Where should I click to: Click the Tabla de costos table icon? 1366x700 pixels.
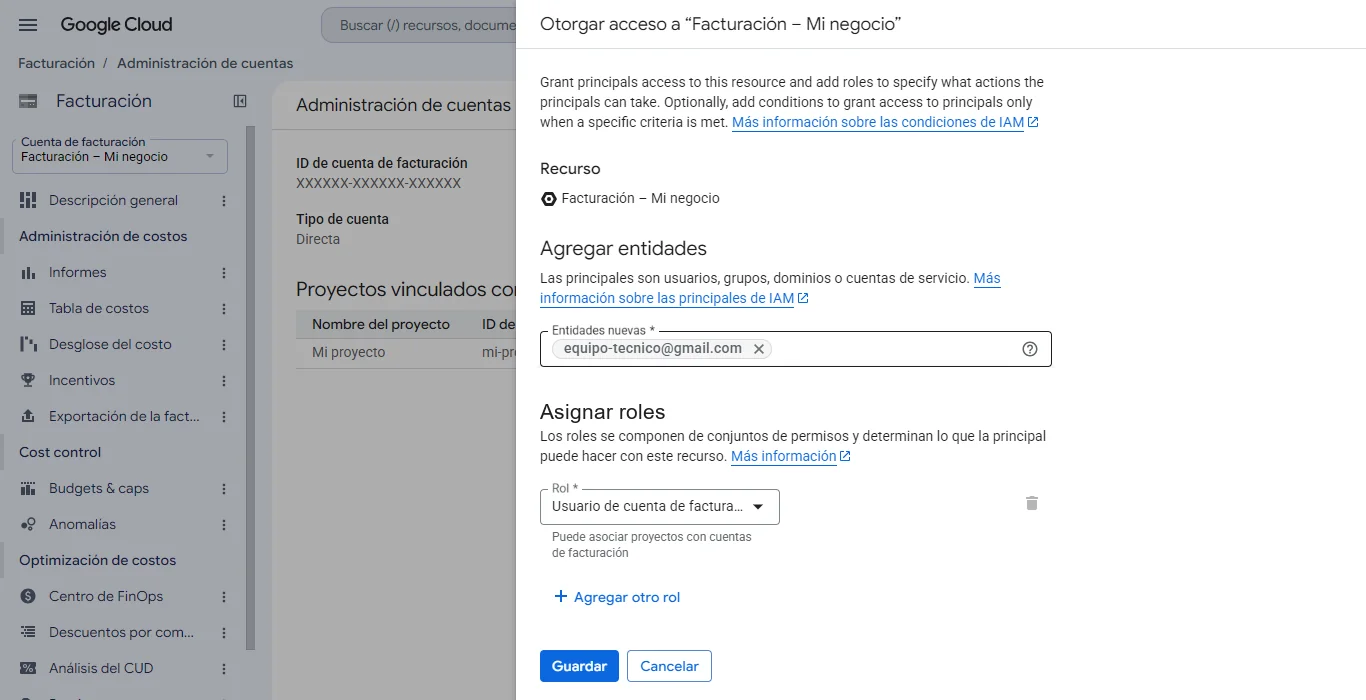(28, 308)
